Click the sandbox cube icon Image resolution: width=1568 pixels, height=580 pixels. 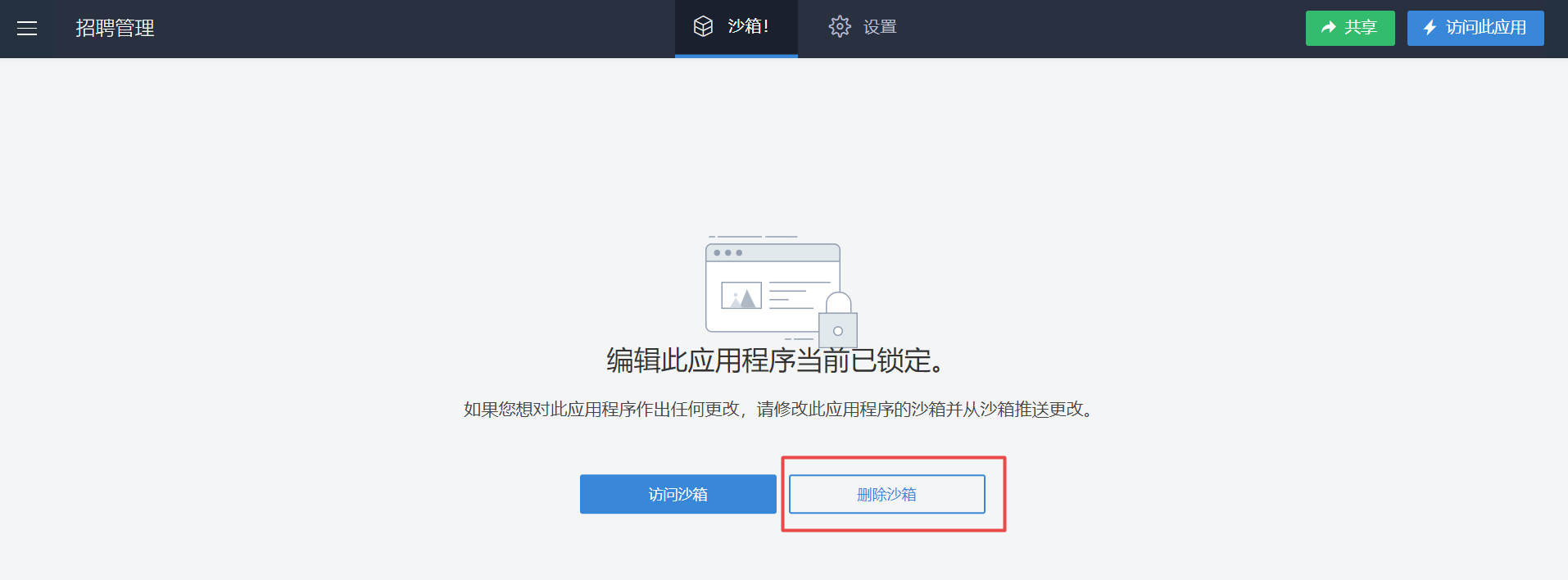coord(703,26)
